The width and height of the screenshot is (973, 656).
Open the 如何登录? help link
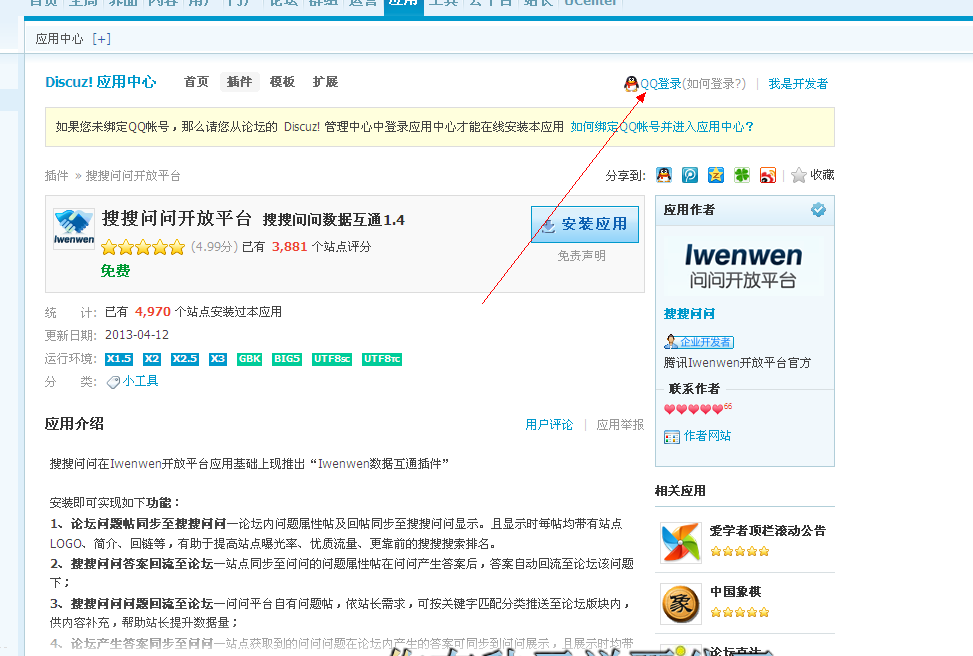tap(714, 84)
